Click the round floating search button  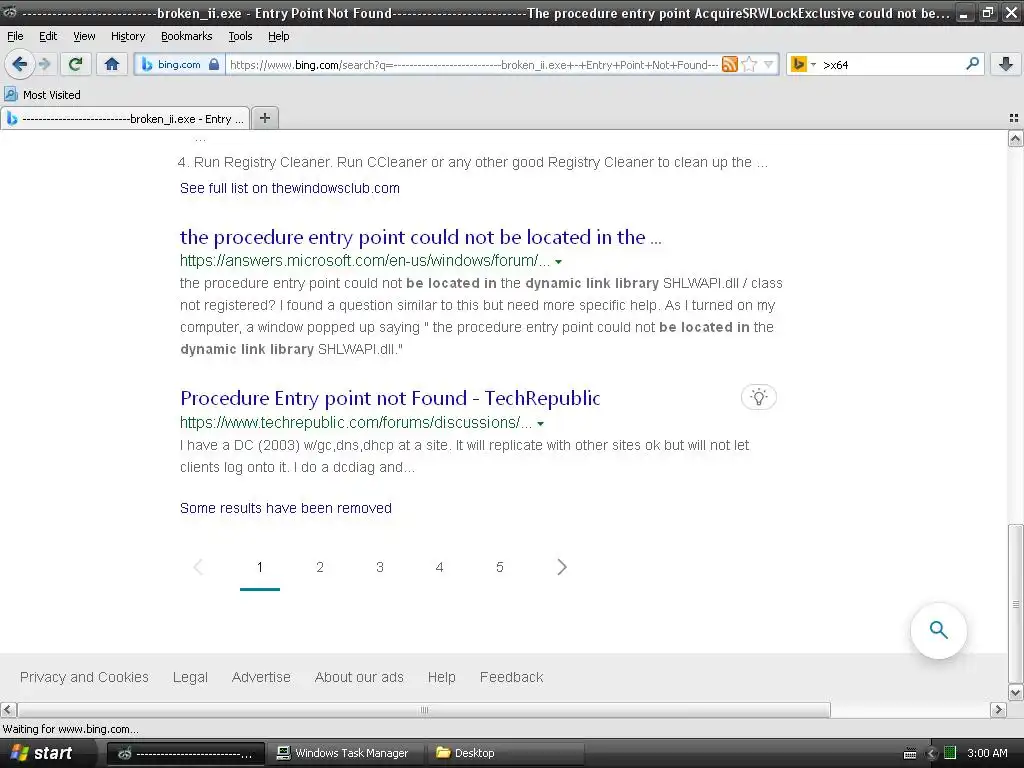point(938,630)
